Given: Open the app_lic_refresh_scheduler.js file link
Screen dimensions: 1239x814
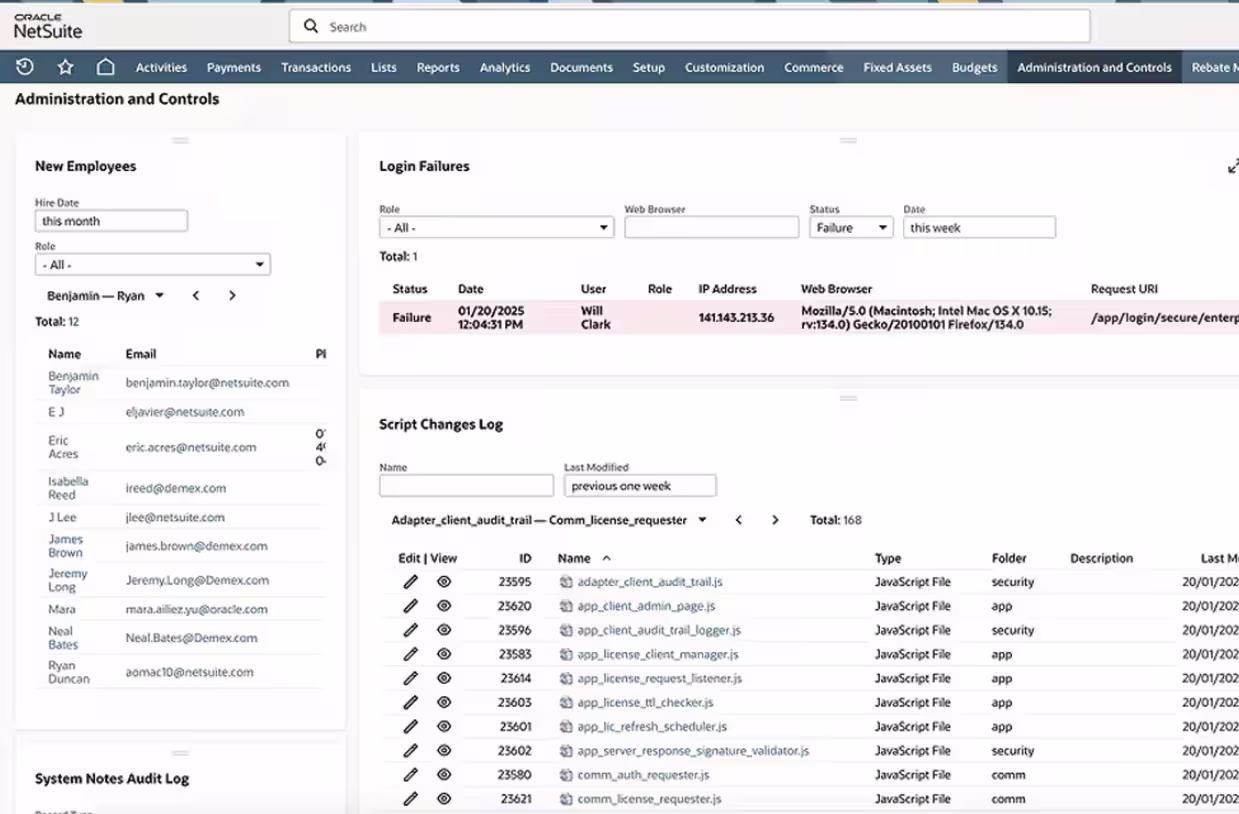Looking at the screenshot, I should [x=652, y=727].
